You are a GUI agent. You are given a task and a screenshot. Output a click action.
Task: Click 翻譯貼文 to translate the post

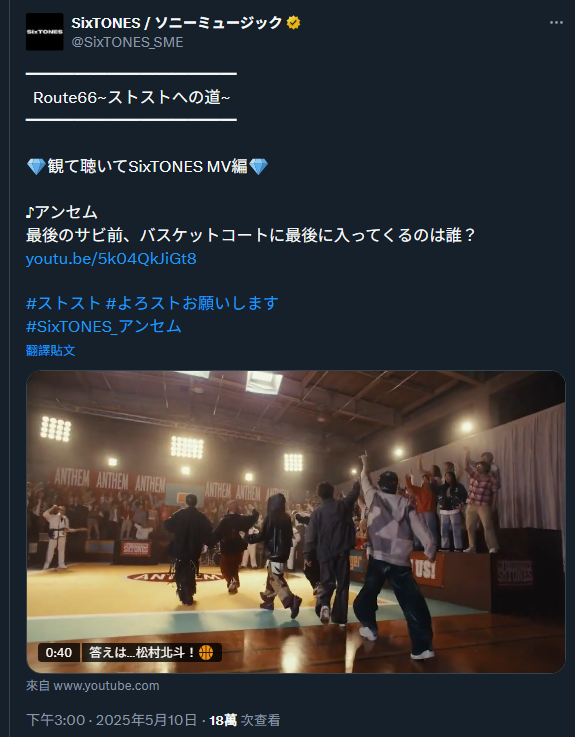coord(50,351)
